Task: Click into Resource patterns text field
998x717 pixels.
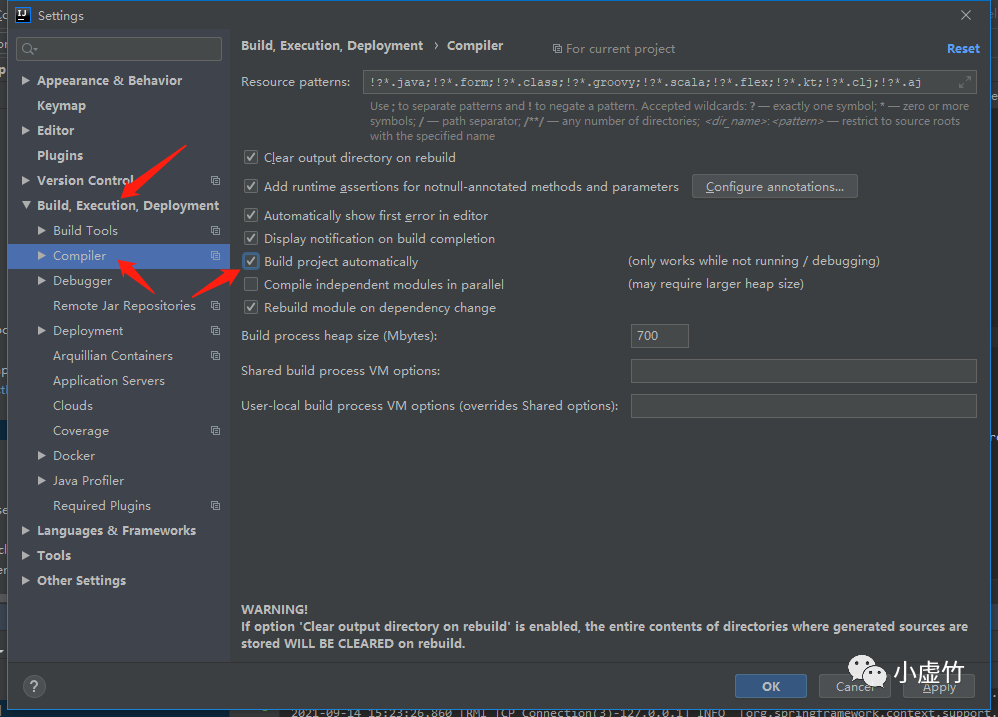Action: click(x=670, y=82)
